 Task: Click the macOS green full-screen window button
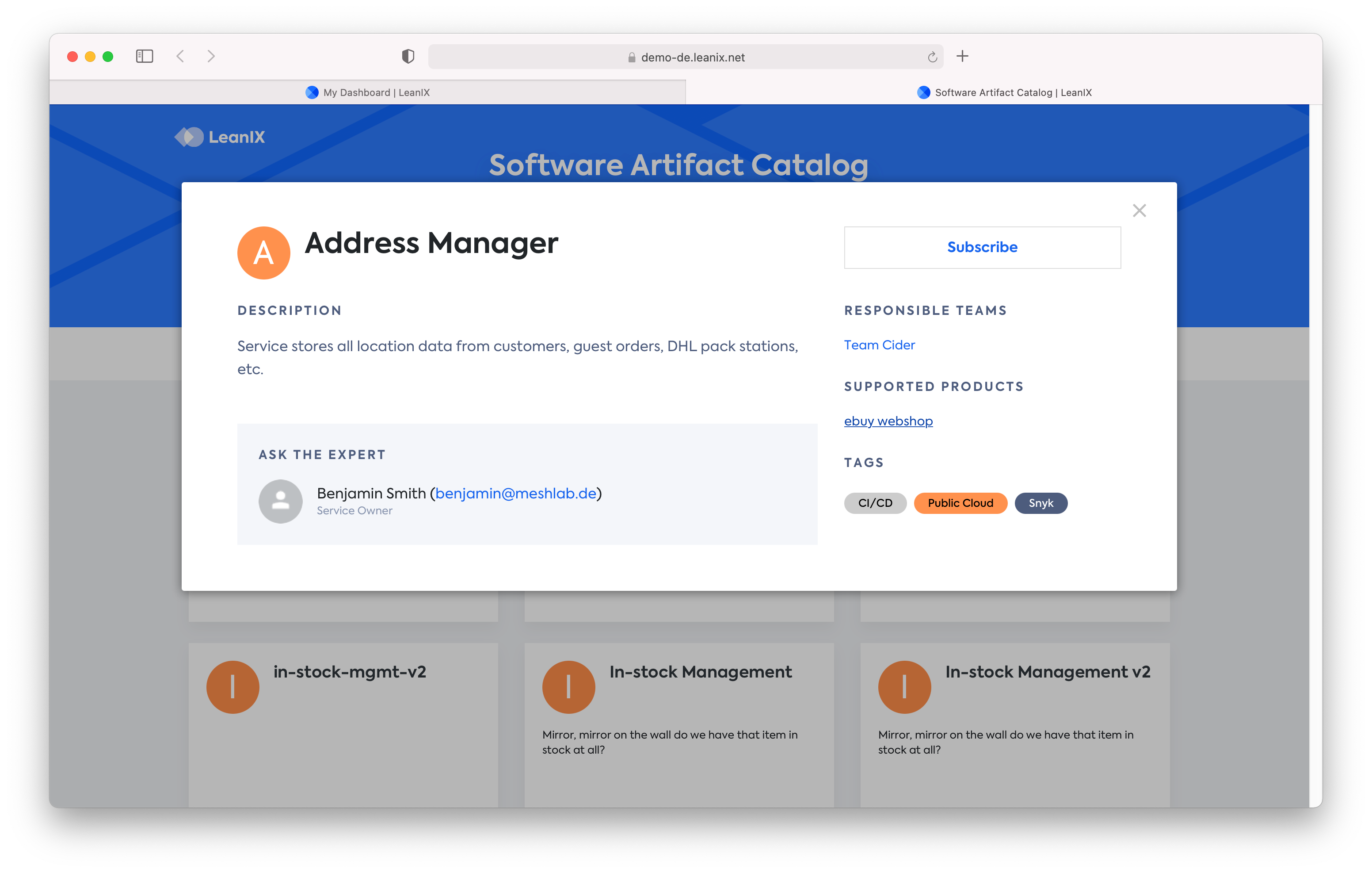108,57
